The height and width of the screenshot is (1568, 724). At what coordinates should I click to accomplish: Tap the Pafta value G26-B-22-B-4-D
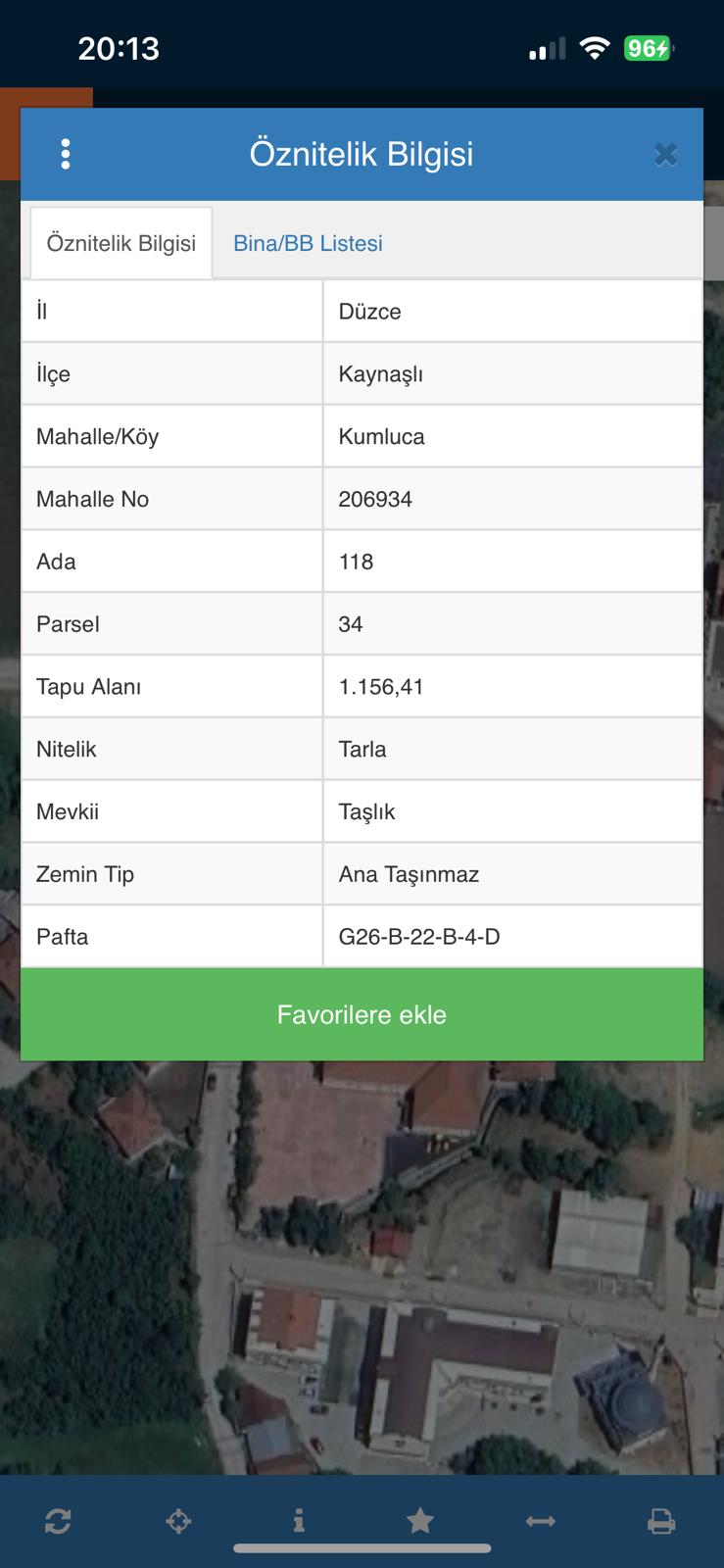pyautogui.click(x=419, y=937)
